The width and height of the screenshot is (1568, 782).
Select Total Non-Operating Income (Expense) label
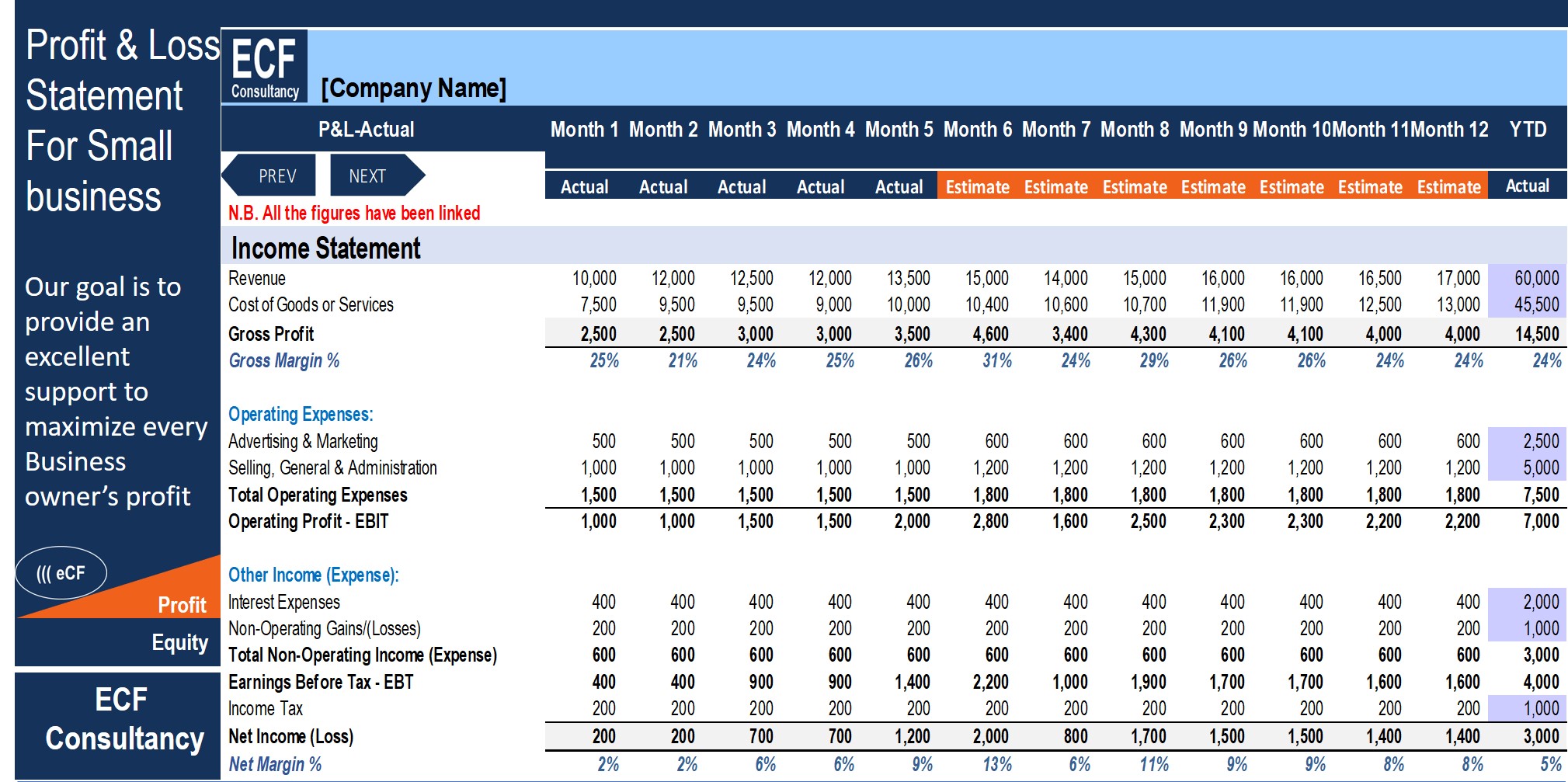pyautogui.click(x=363, y=655)
